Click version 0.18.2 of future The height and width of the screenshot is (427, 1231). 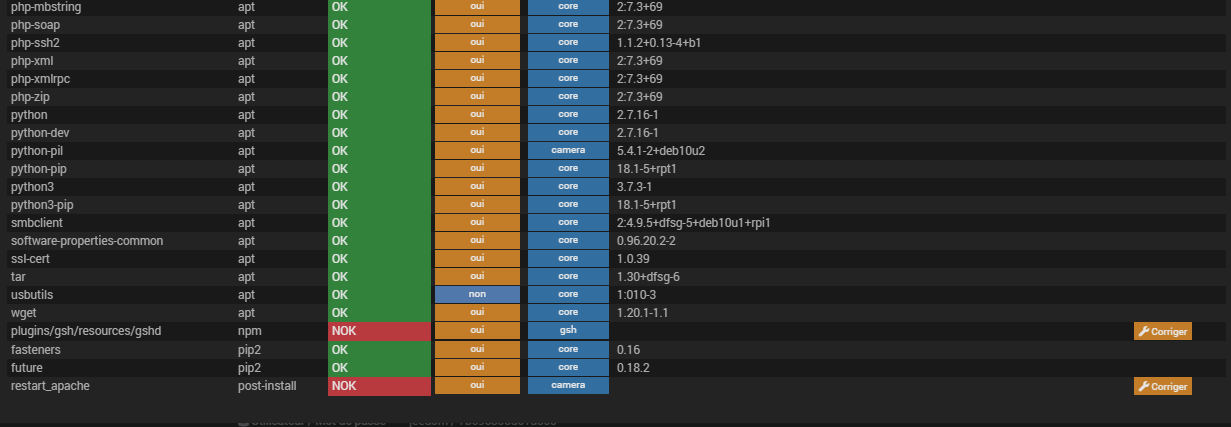(633, 367)
